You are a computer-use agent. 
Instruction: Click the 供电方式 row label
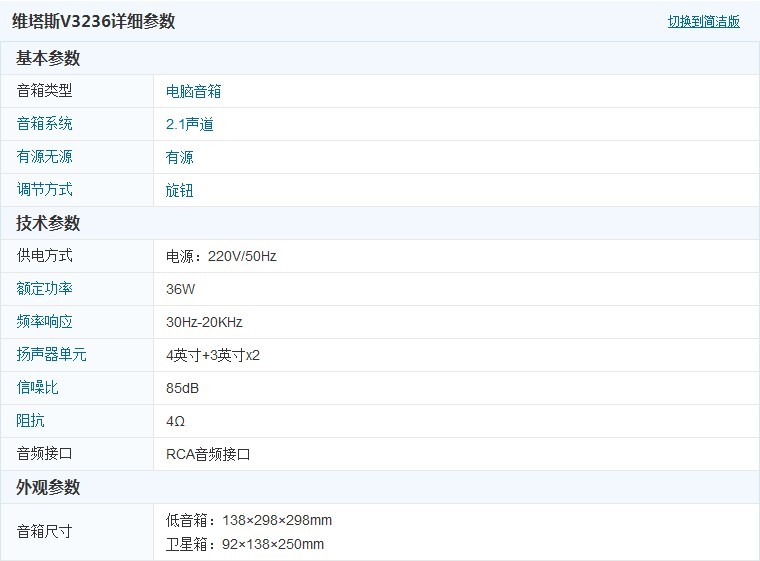tap(44, 256)
